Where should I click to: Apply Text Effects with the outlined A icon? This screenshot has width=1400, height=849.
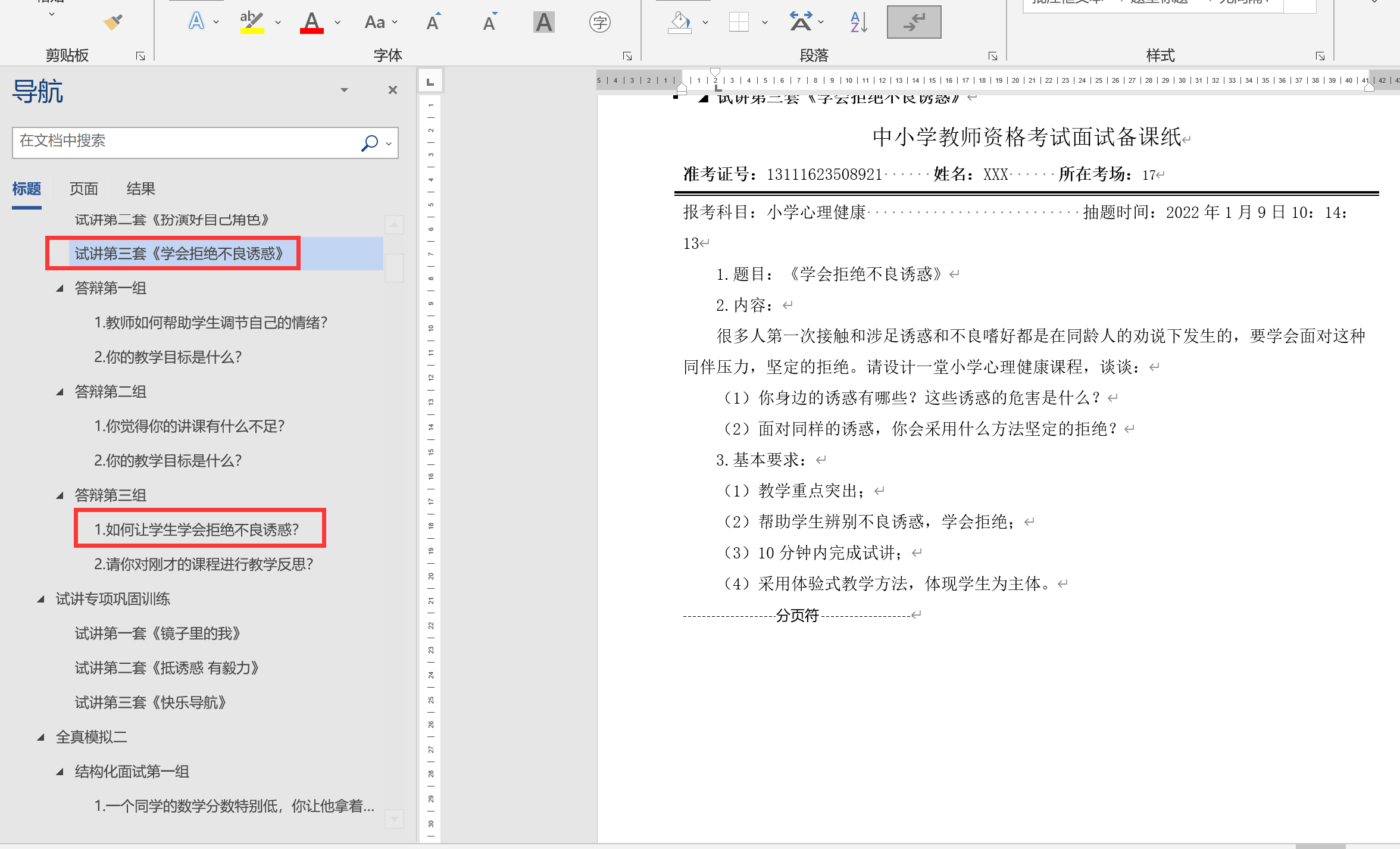point(196,22)
